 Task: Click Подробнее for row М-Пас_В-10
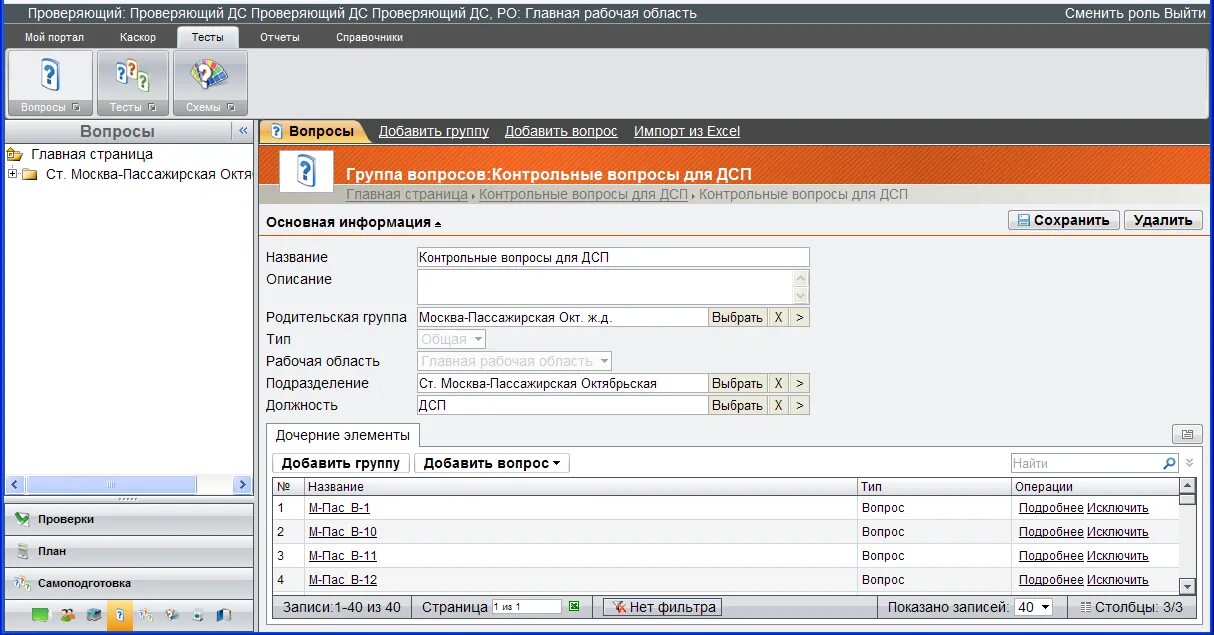[1051, 532]
